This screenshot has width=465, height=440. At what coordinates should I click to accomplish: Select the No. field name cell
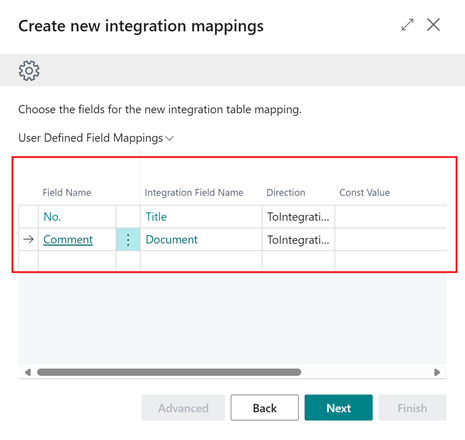(x=77, y=217)
